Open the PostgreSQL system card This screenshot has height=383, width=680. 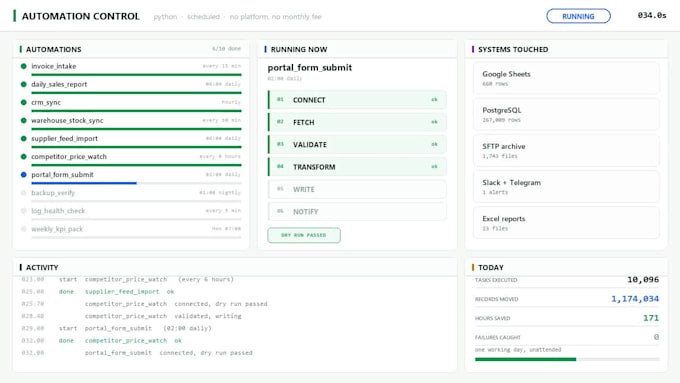click(566, 114)
